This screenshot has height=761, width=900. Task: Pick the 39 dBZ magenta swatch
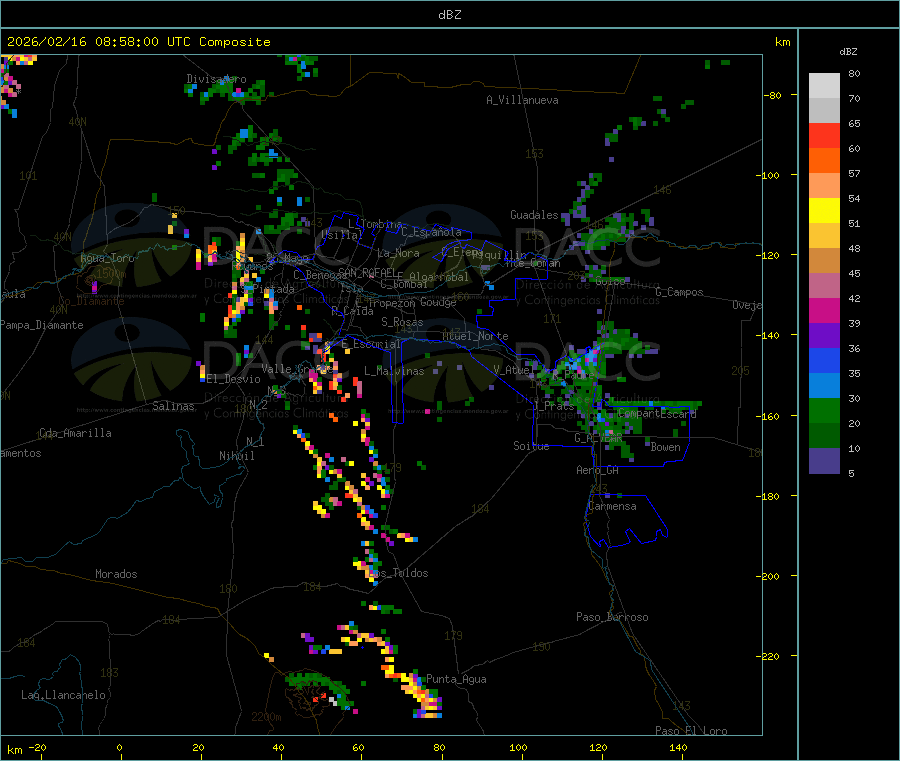point(824,310)
